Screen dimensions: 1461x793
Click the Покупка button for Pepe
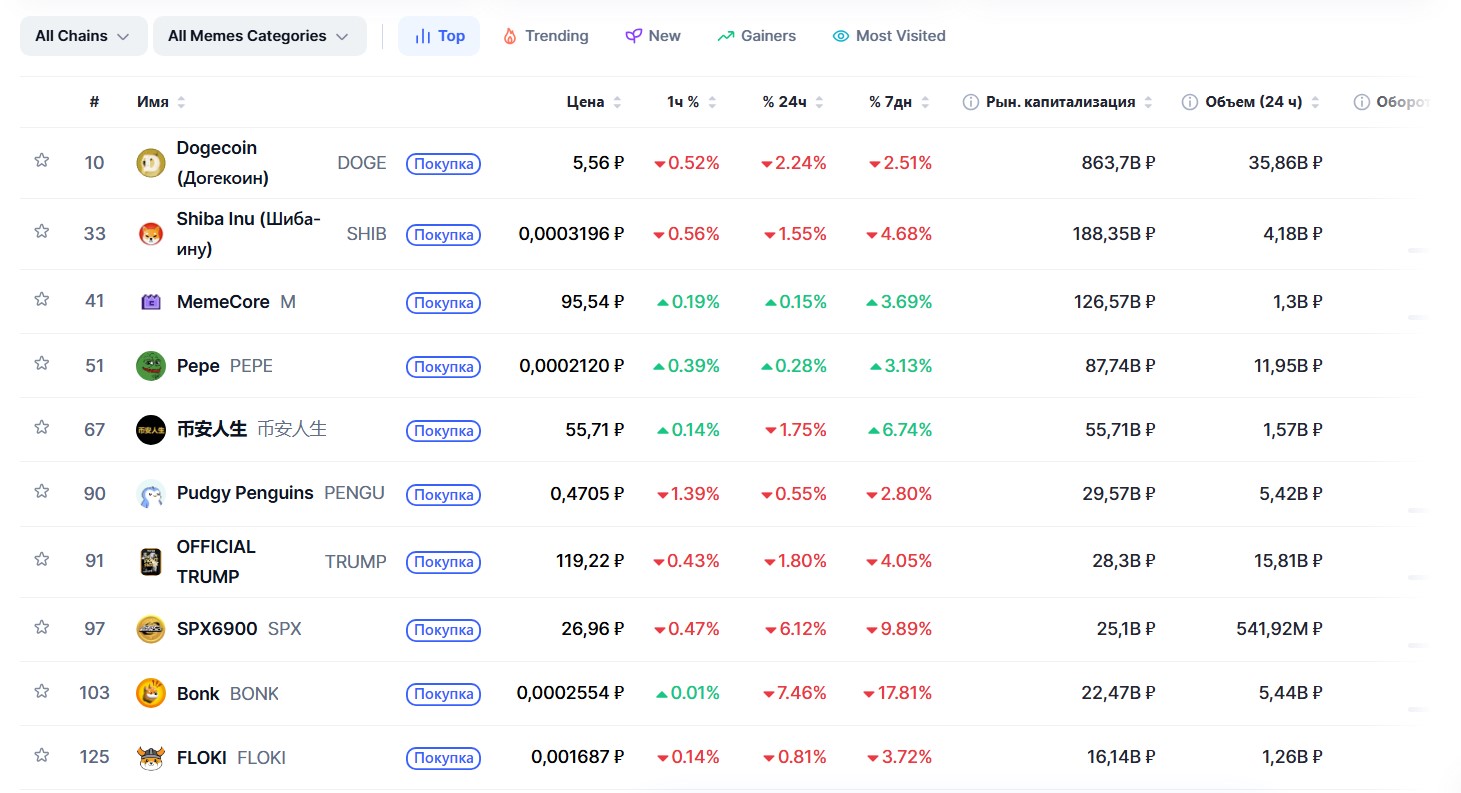(443, 367)
